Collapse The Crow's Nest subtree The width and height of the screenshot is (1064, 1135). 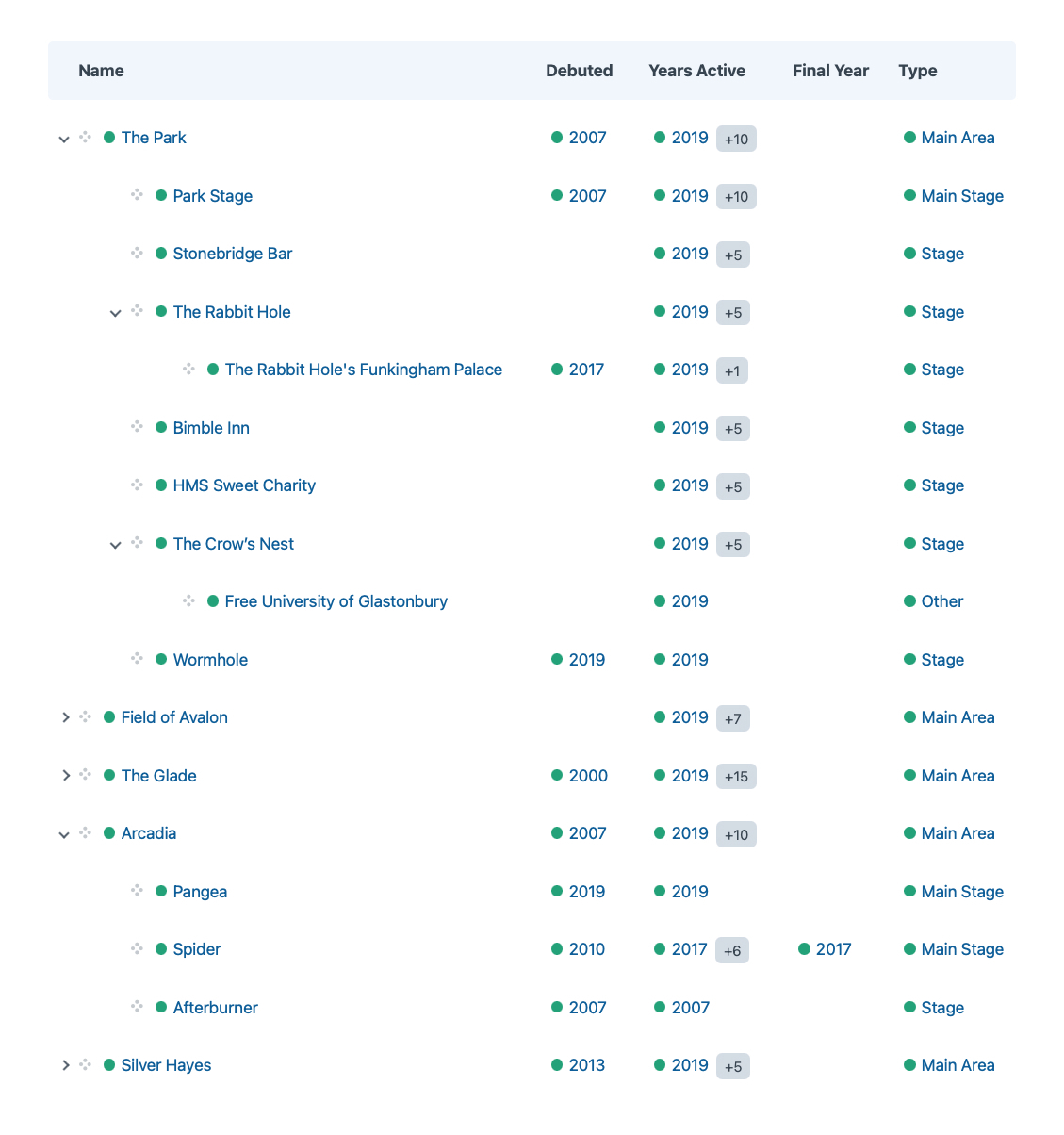[x=116, y=545]
